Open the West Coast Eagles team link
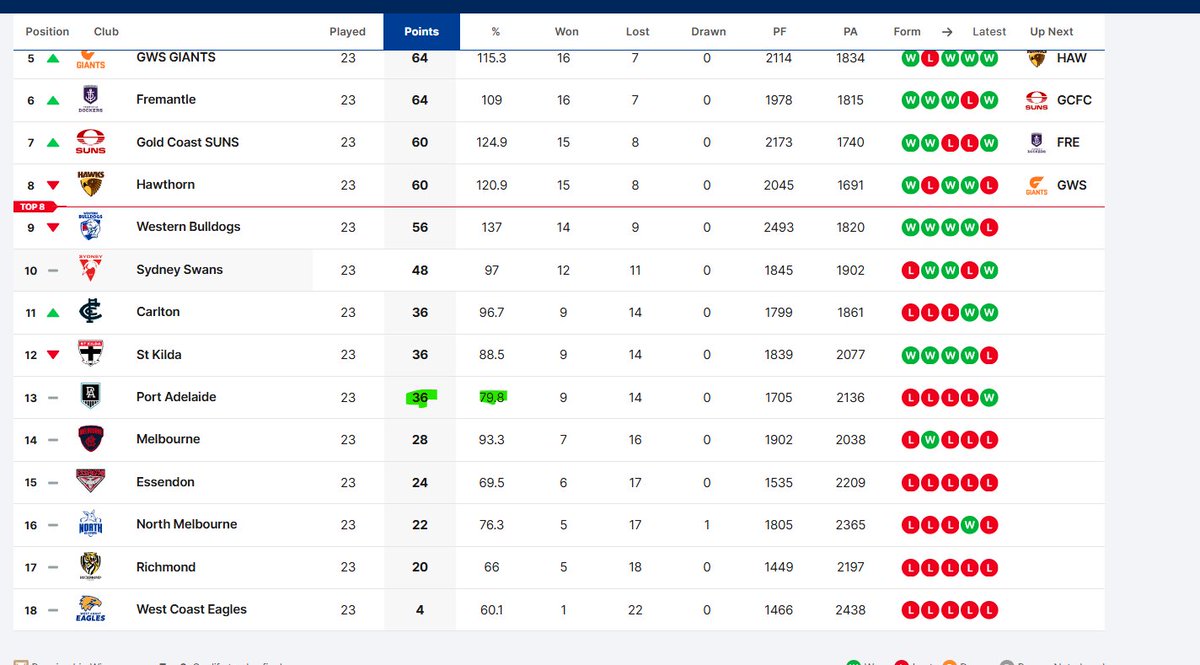Viewport: 1200px width, 665px height. (191, 609)
